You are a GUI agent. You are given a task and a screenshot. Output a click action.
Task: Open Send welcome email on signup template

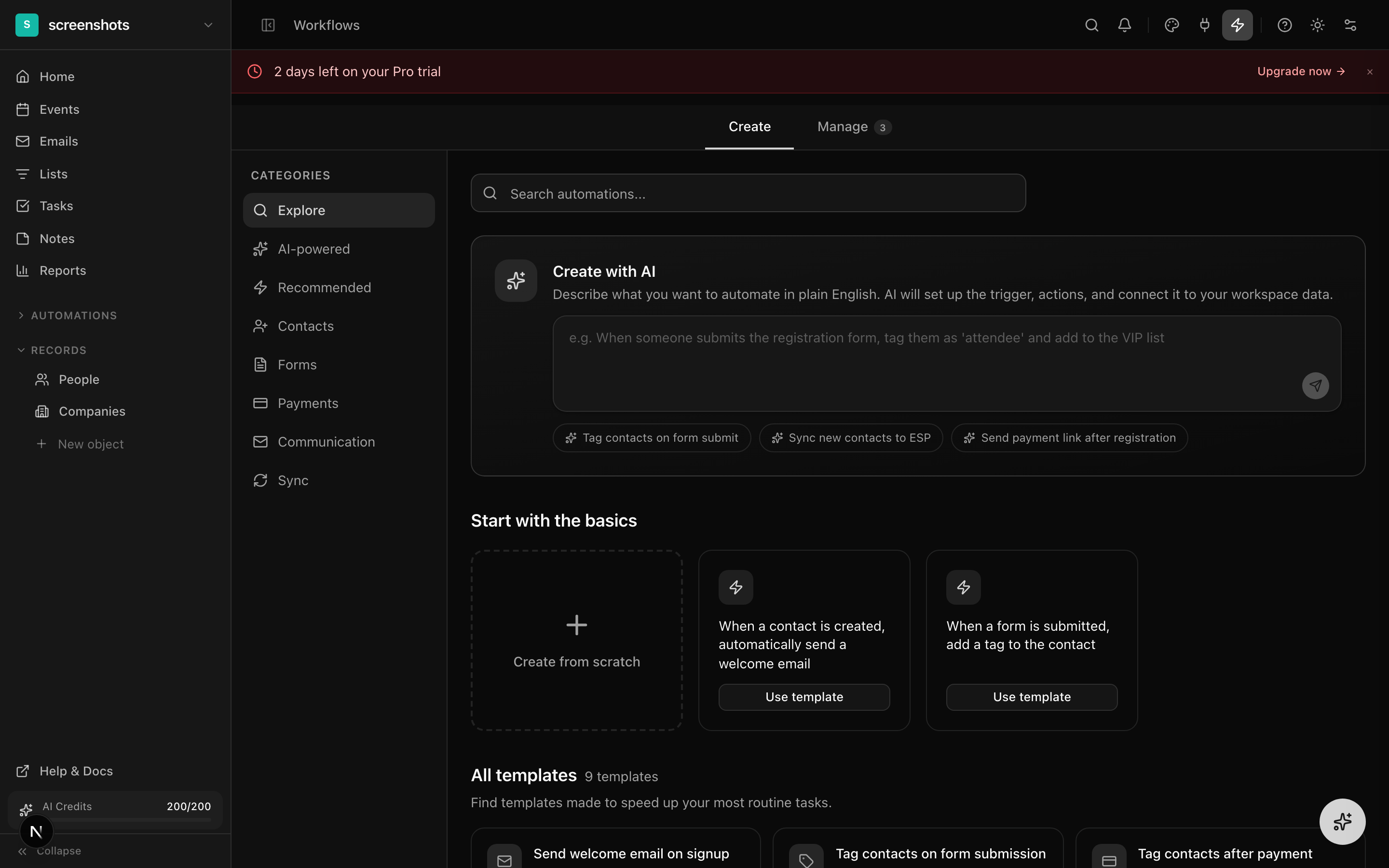pos(615,849)
